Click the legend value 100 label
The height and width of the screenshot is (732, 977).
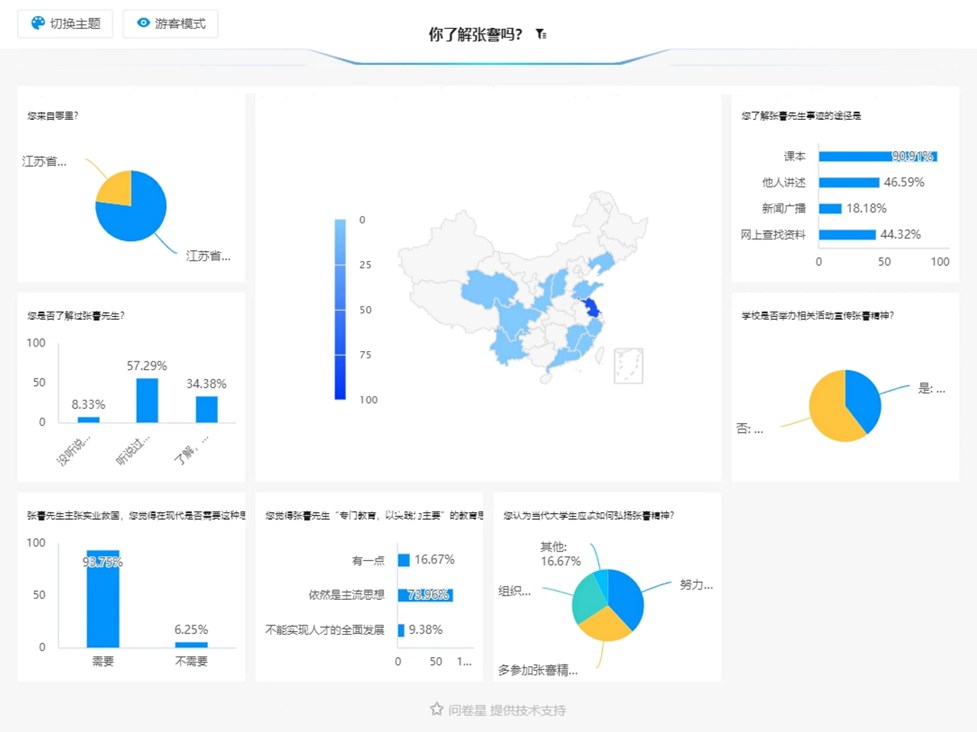368,399
